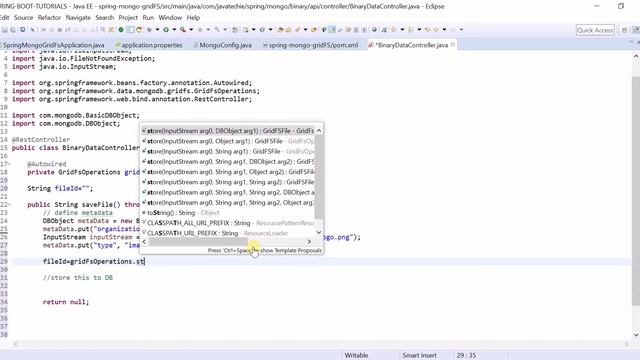Open the Run dropdown arrow

tap(174, 30)
